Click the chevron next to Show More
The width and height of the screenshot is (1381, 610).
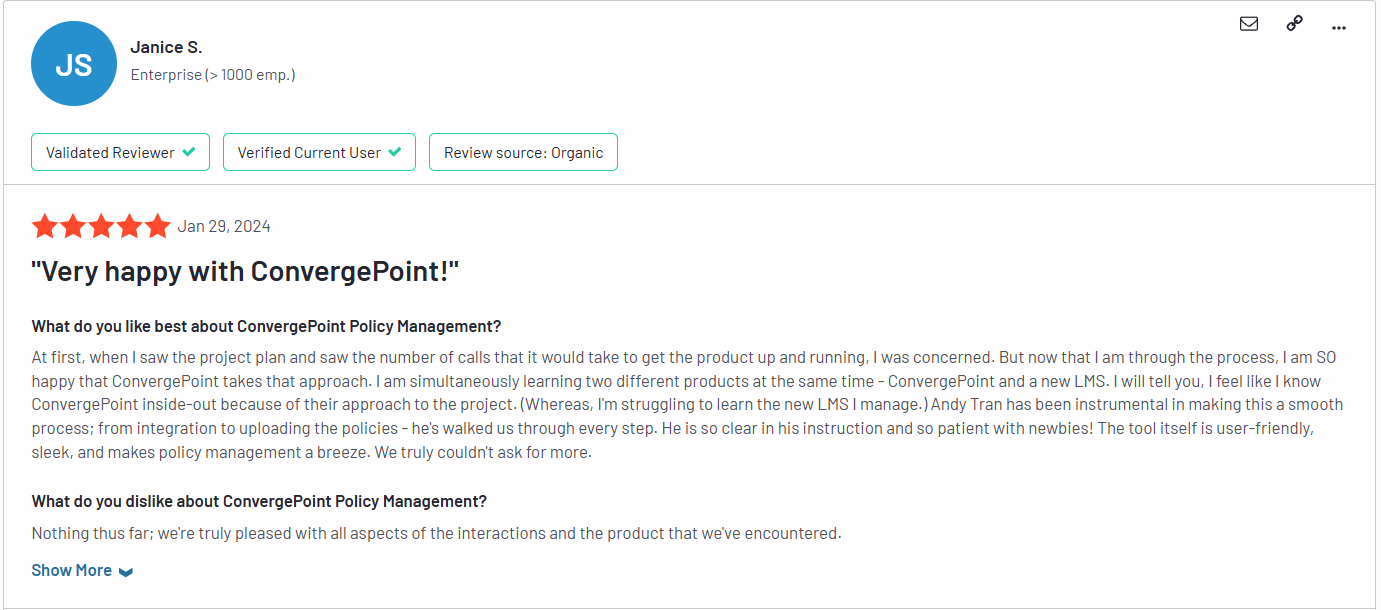tap(126, 570)
